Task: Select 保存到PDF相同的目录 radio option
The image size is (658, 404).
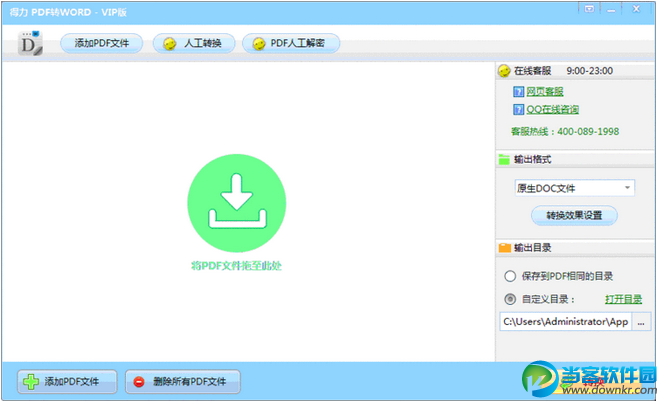Action: coord(510,276)
